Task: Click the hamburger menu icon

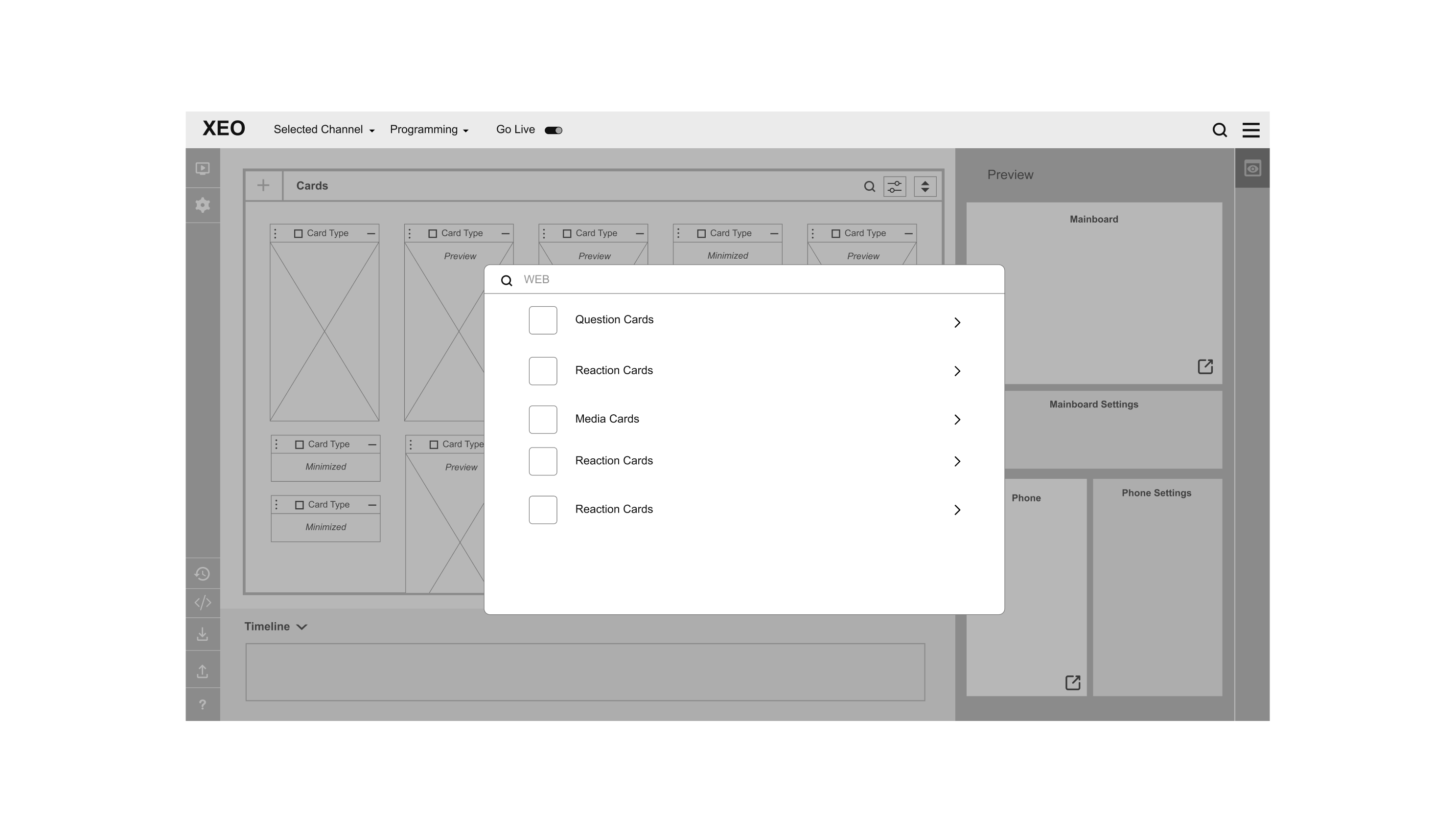Action: point(1252,130)
